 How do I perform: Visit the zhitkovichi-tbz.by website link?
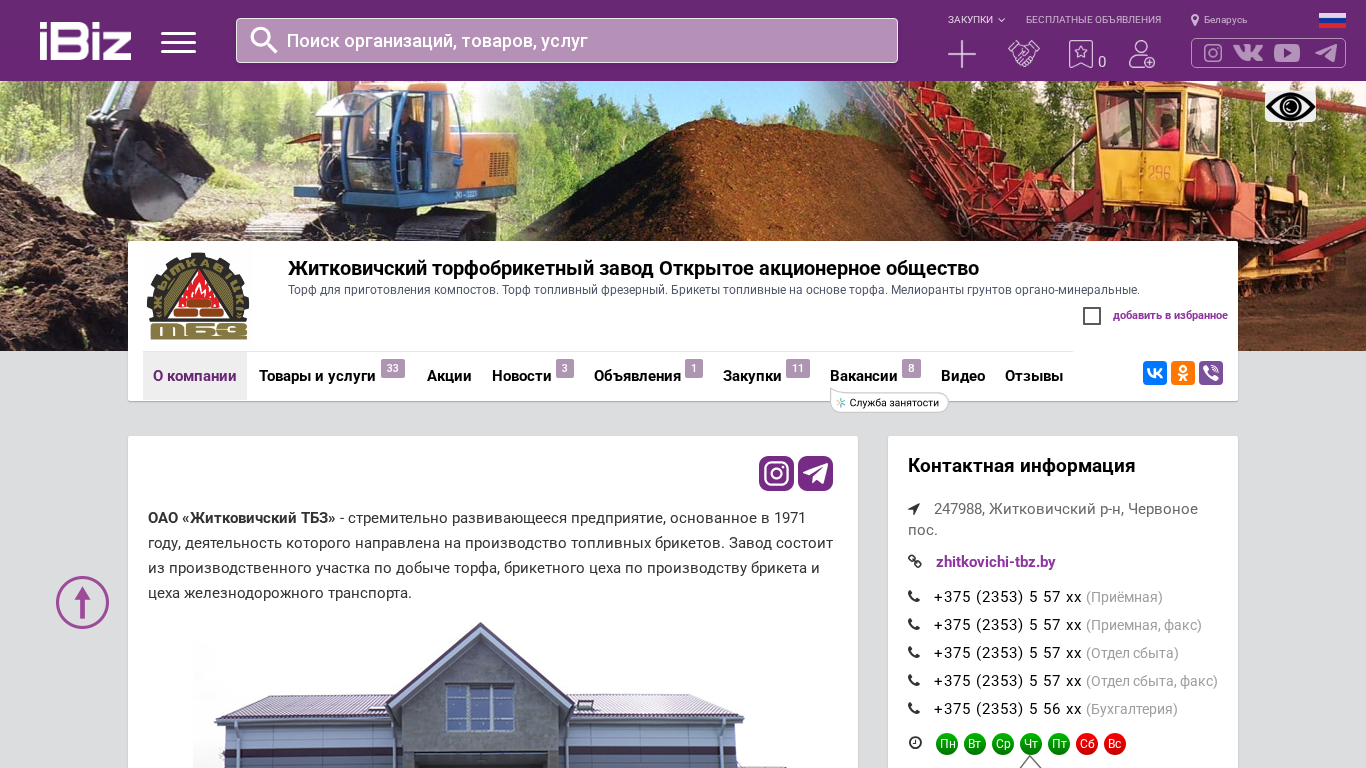(x=995, y=562)
